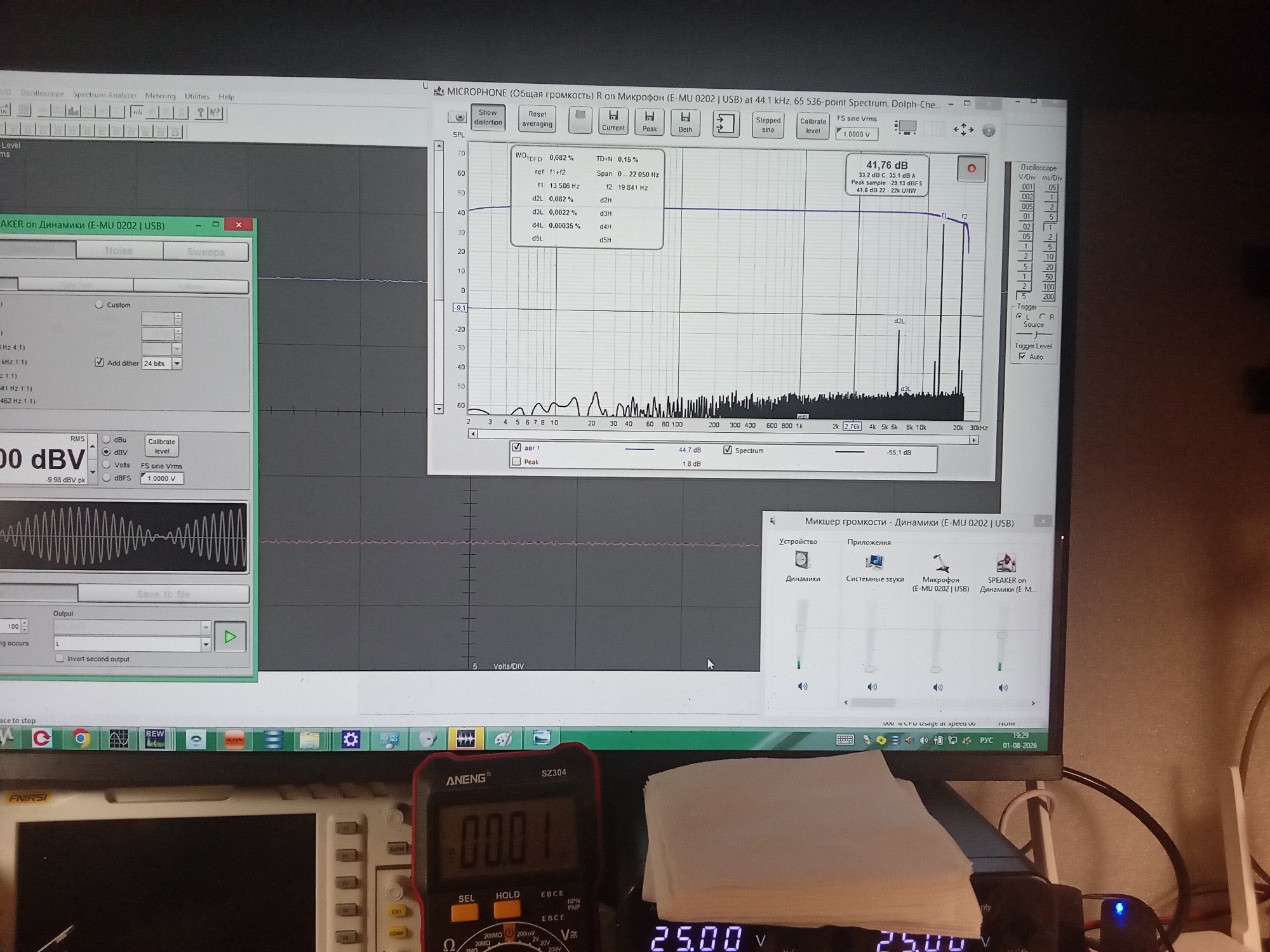
Task: Open REW from the taskbar
Action: click(x=155, y=739)
